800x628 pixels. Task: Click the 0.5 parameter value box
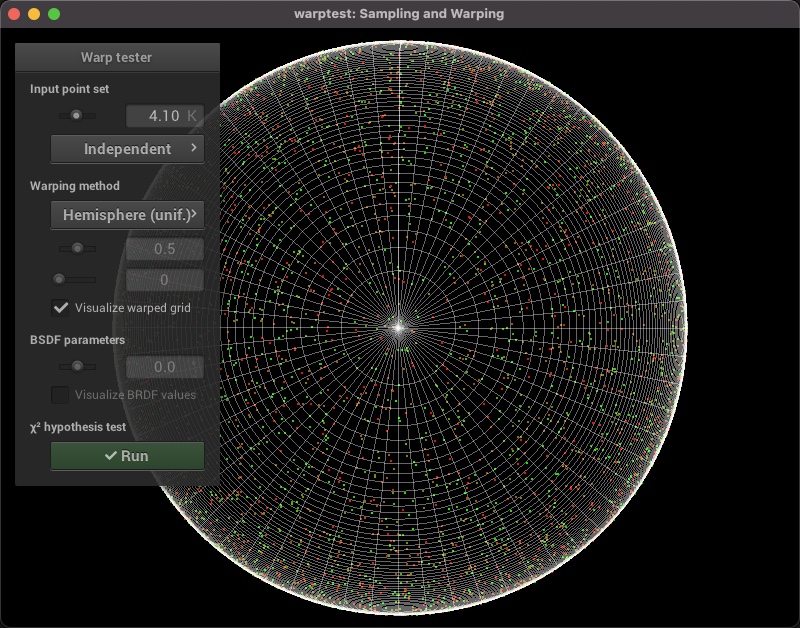pos(164,248)
